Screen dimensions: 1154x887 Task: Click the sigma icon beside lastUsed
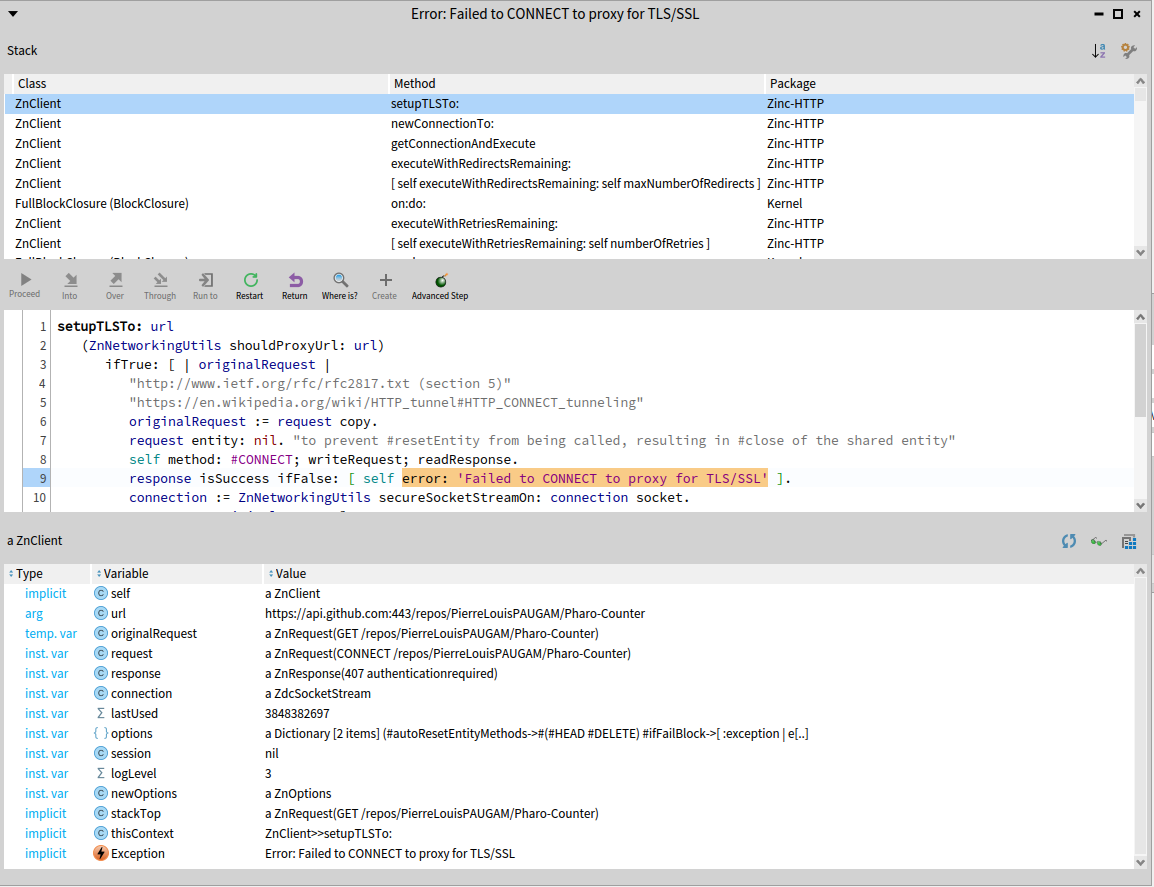pyautogui.click(x=101, y=713)
